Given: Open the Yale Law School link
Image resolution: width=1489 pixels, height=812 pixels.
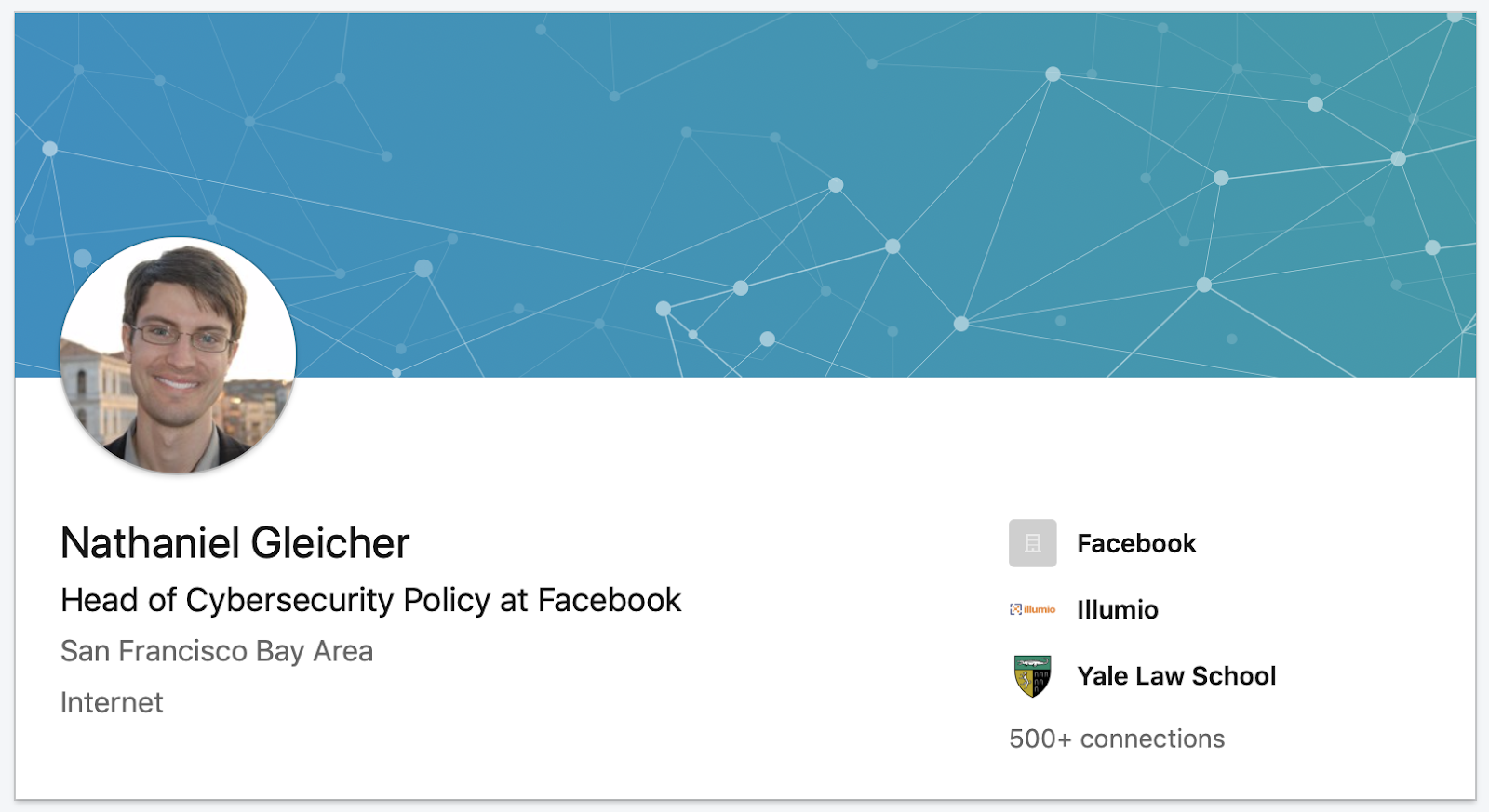Looking at the screenshot, I should point(1176,676).
